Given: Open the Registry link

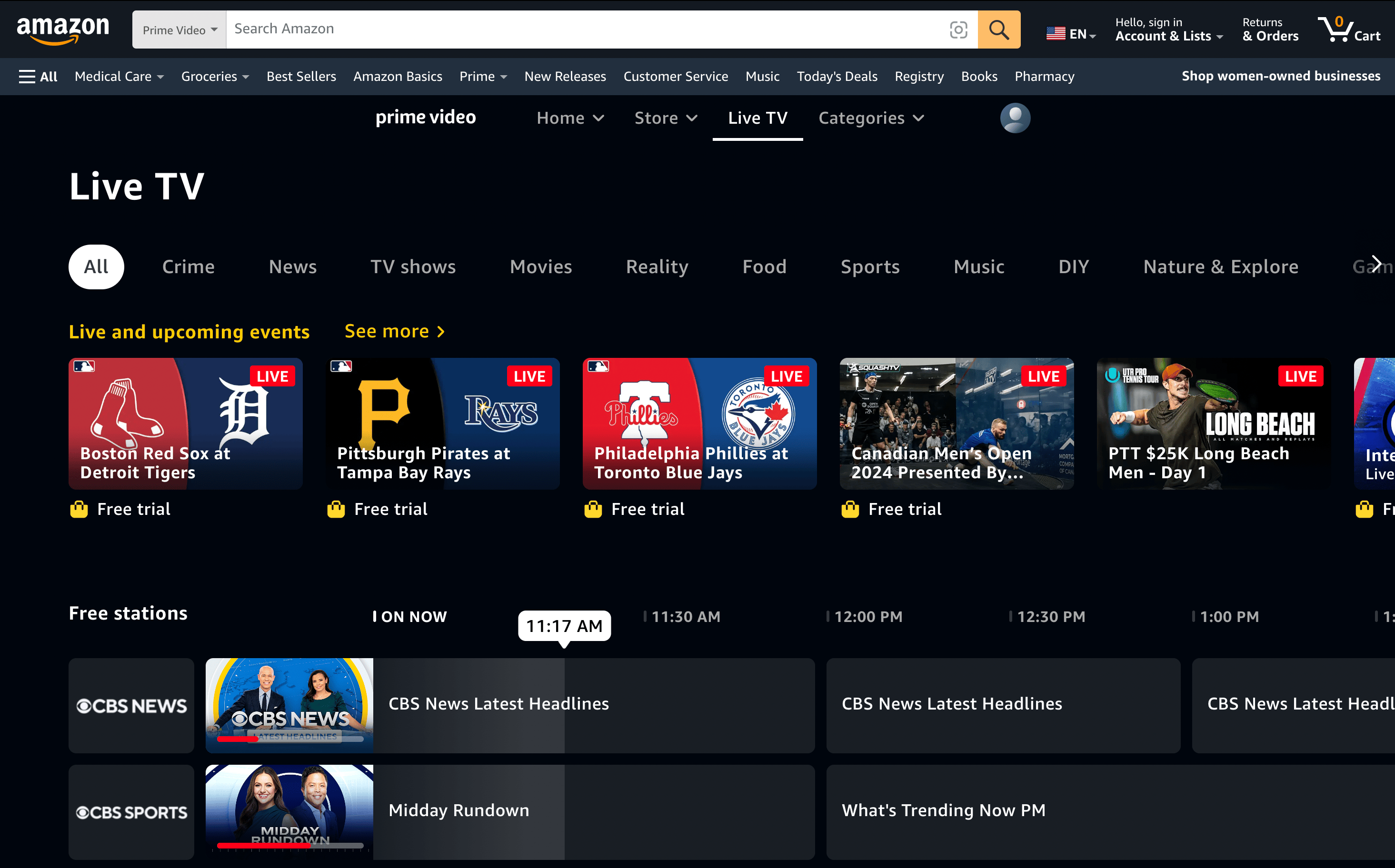Looking at the screenshot, I should [919, 76].
